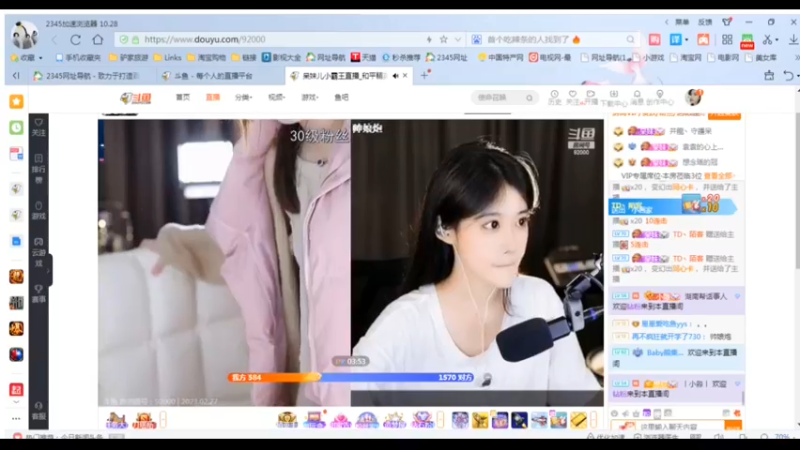The height and width of the screenshot is (450, 800).
Task: Go to the browser home page icon
Action: [x=97, y=39]
